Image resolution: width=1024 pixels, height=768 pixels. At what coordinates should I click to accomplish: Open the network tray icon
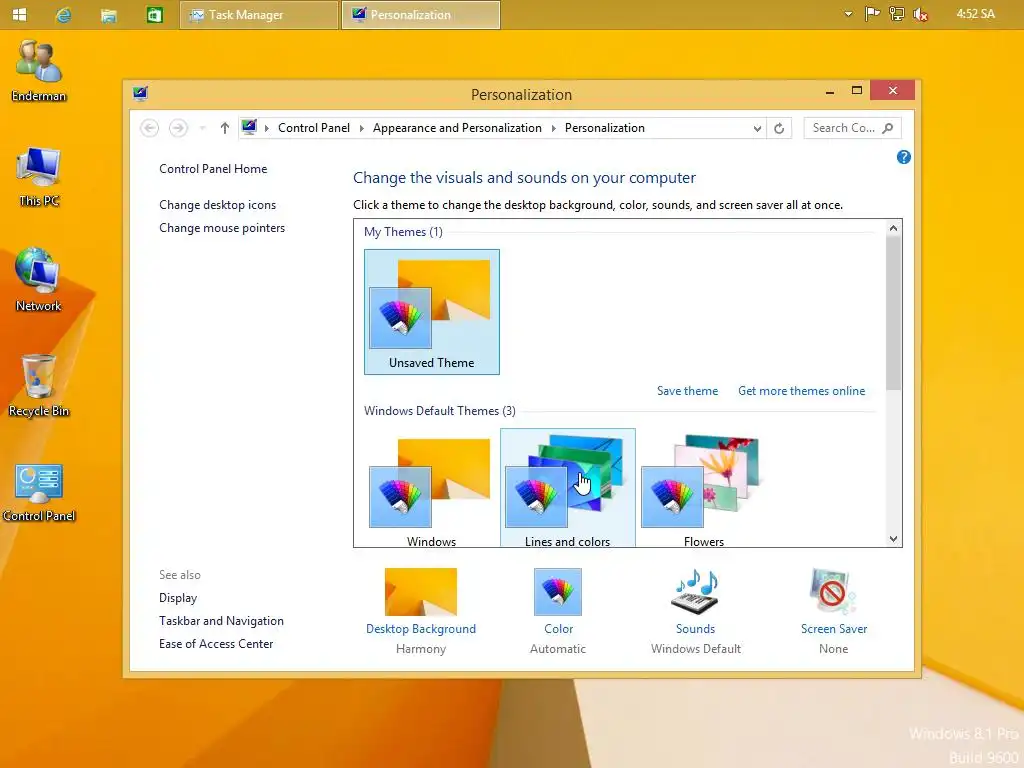(897, 14)
